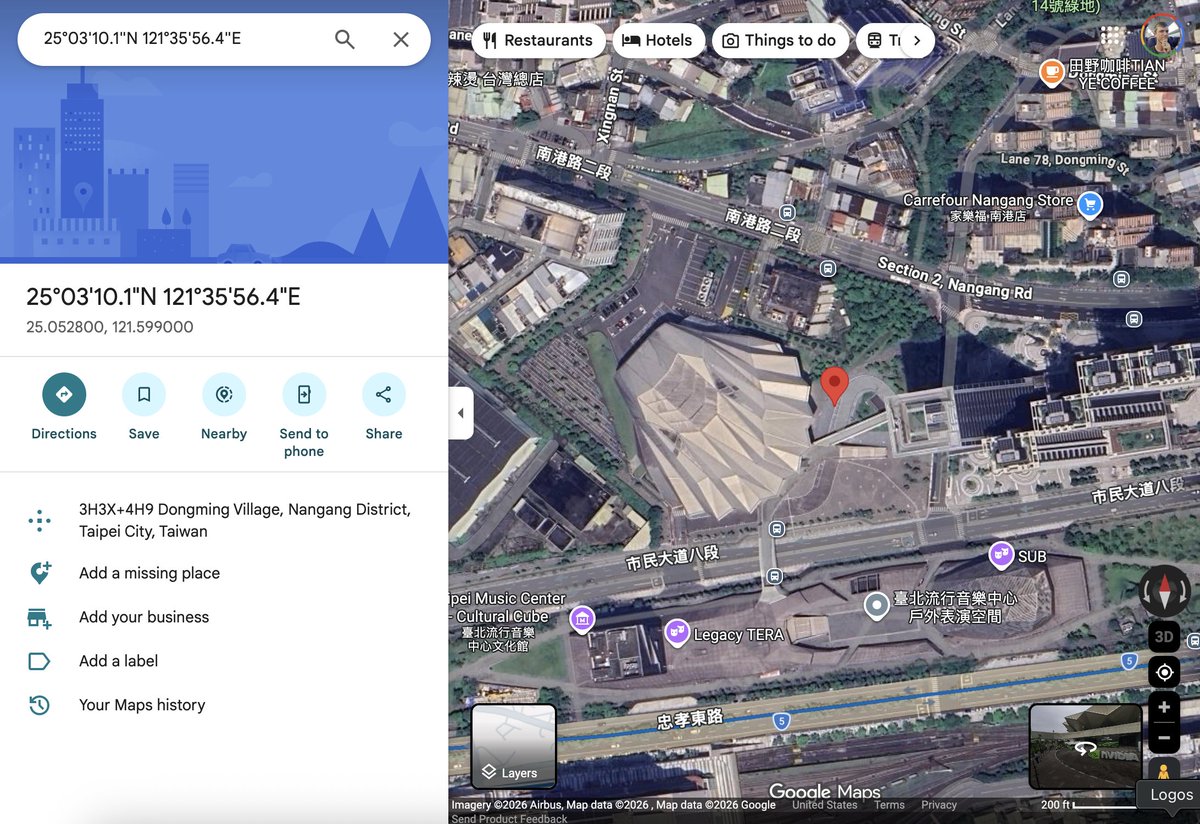Click Send Product Feedback link

pyautogui.click(x=509, y=818)
